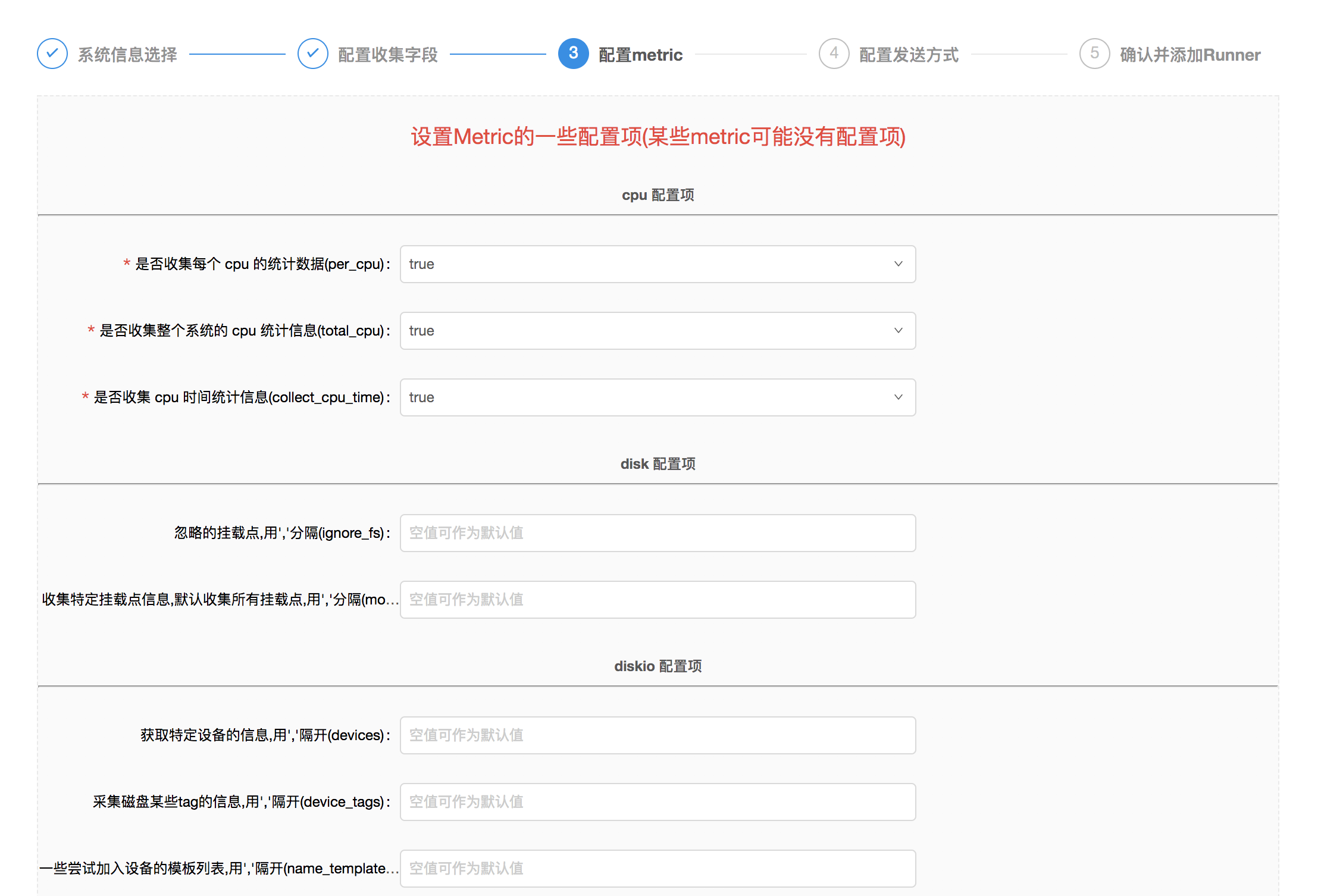
Task: Focus the ignore_fs input field
Action: pyautogui.click(x=658, y=533)
